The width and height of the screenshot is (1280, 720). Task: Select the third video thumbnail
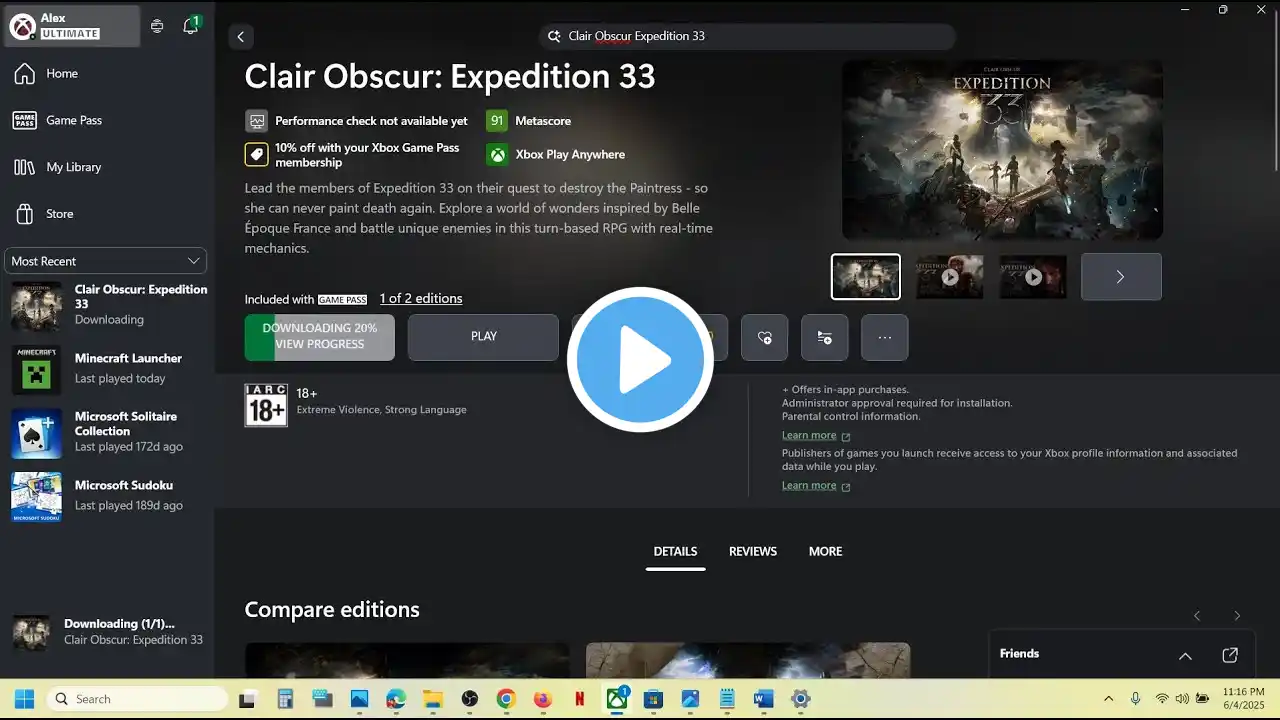(1033, 277)
